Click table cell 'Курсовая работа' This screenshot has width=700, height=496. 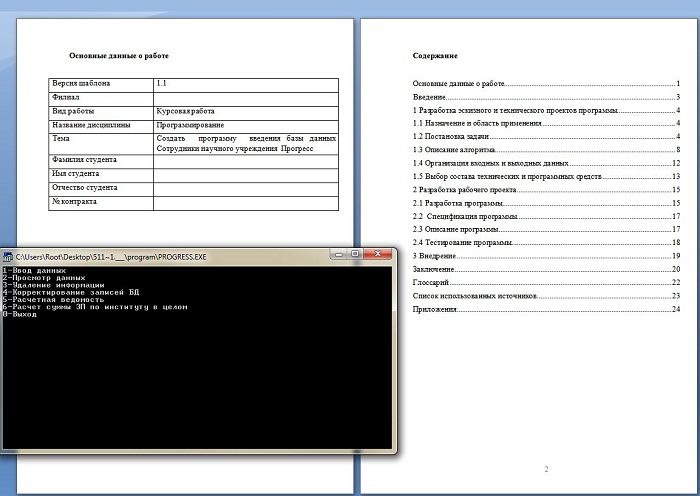[x=246, y=113]
